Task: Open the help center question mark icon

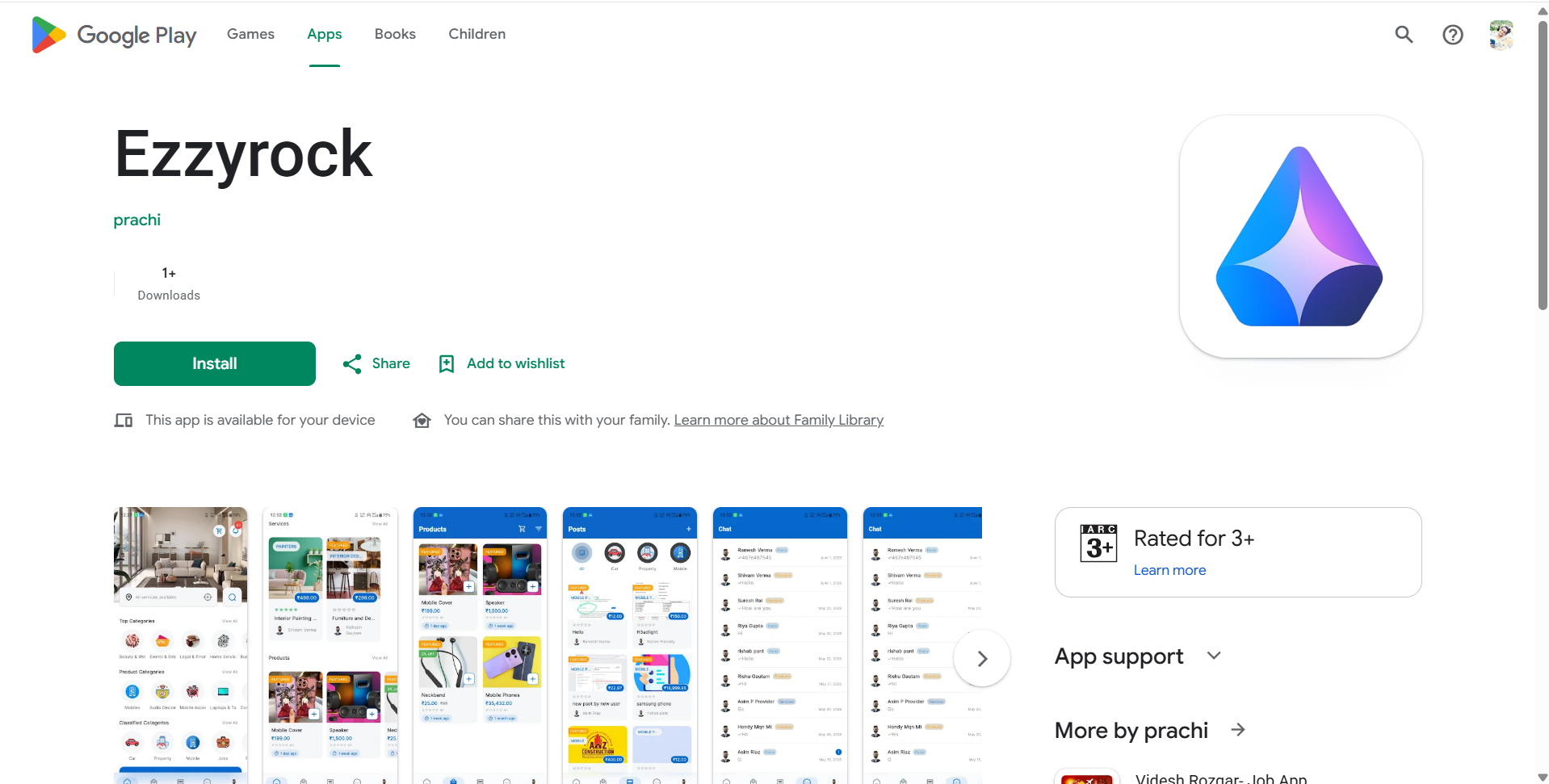Action: coord(1452,35)
